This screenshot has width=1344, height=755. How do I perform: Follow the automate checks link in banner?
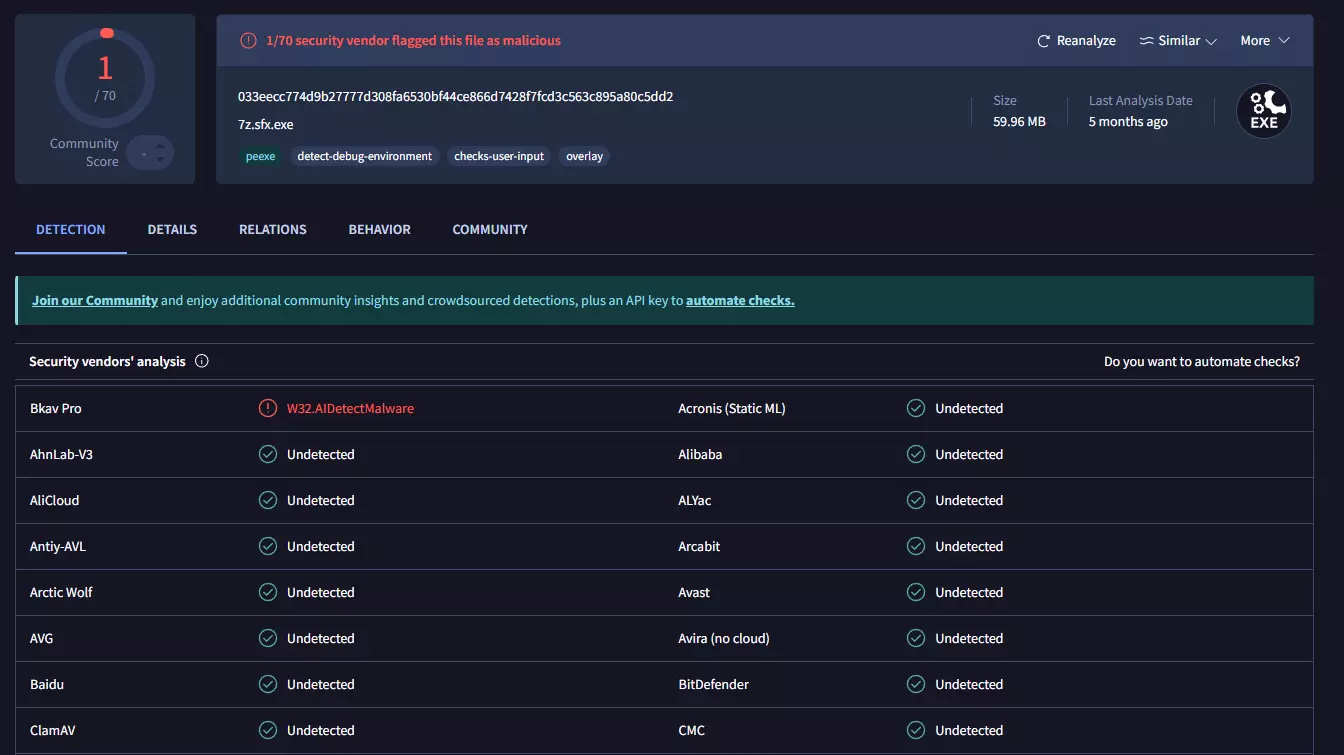(740, 300)
